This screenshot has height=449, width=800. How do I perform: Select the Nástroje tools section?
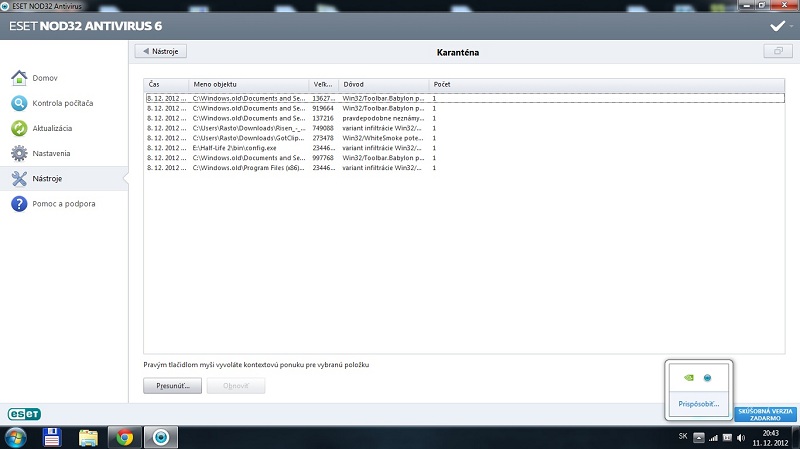coord(47,179)
